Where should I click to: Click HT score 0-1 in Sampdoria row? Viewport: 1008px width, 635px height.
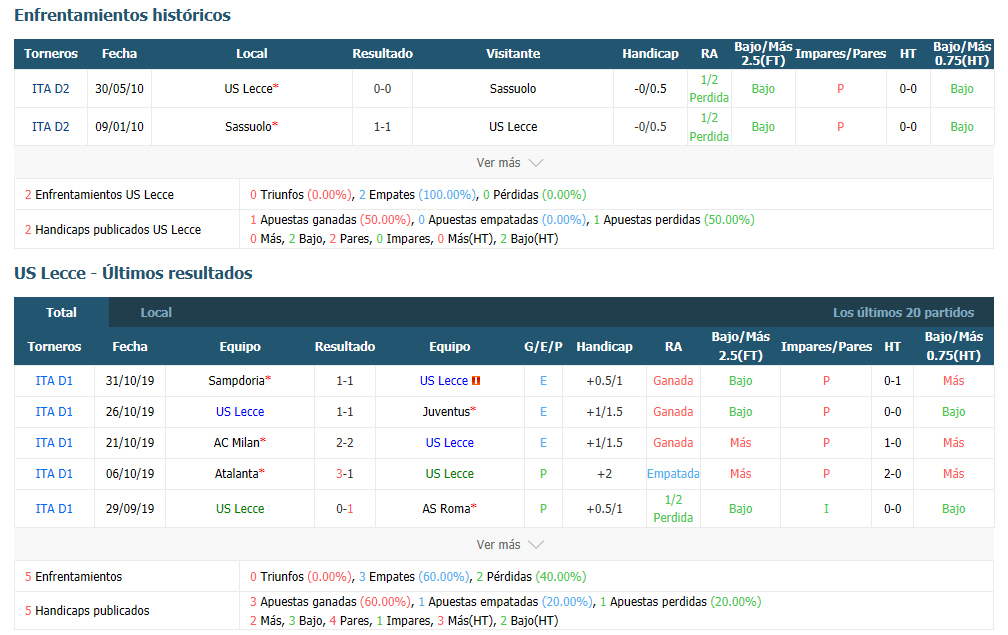pos(892,380)
